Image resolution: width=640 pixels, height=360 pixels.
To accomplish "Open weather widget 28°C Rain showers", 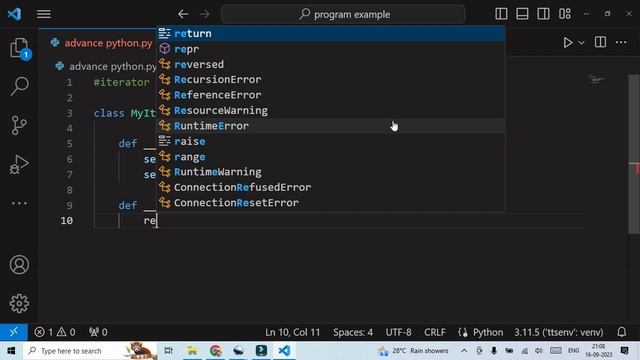I will point(413,351).
